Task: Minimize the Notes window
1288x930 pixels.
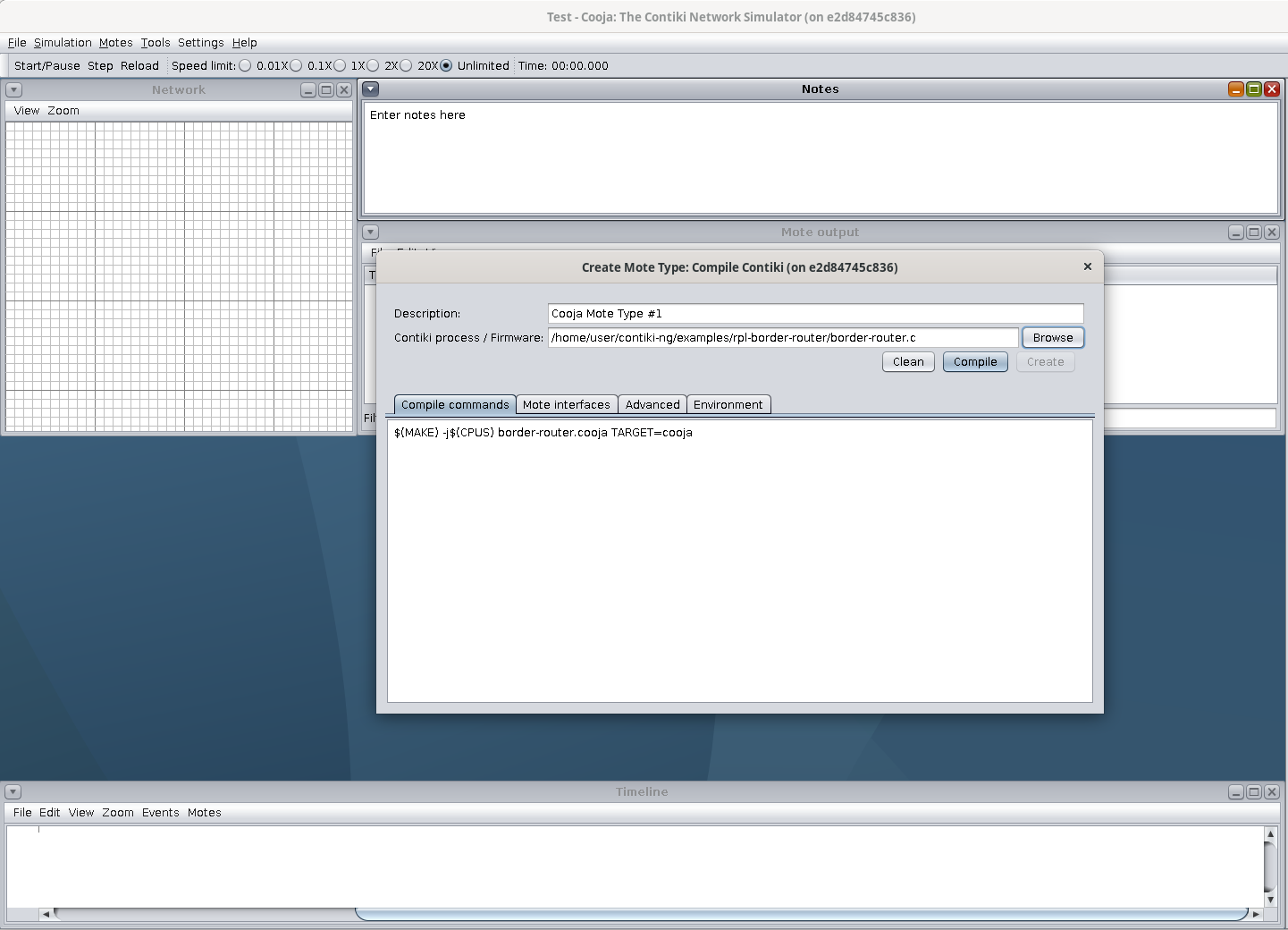Action: pyautogui.click(x=1236, y=89)
